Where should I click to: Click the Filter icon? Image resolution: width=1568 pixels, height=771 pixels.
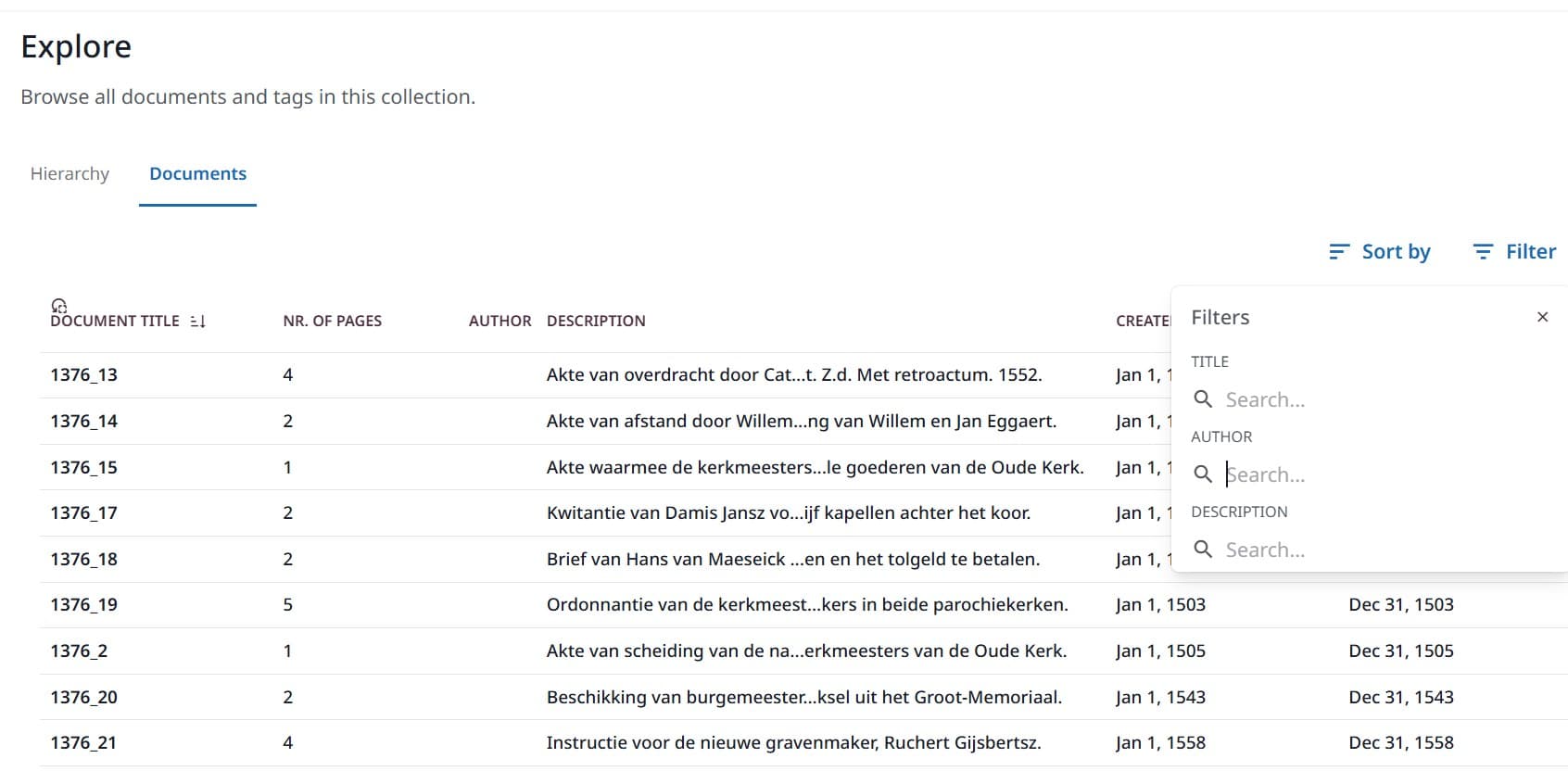(x=1483, y=252)
